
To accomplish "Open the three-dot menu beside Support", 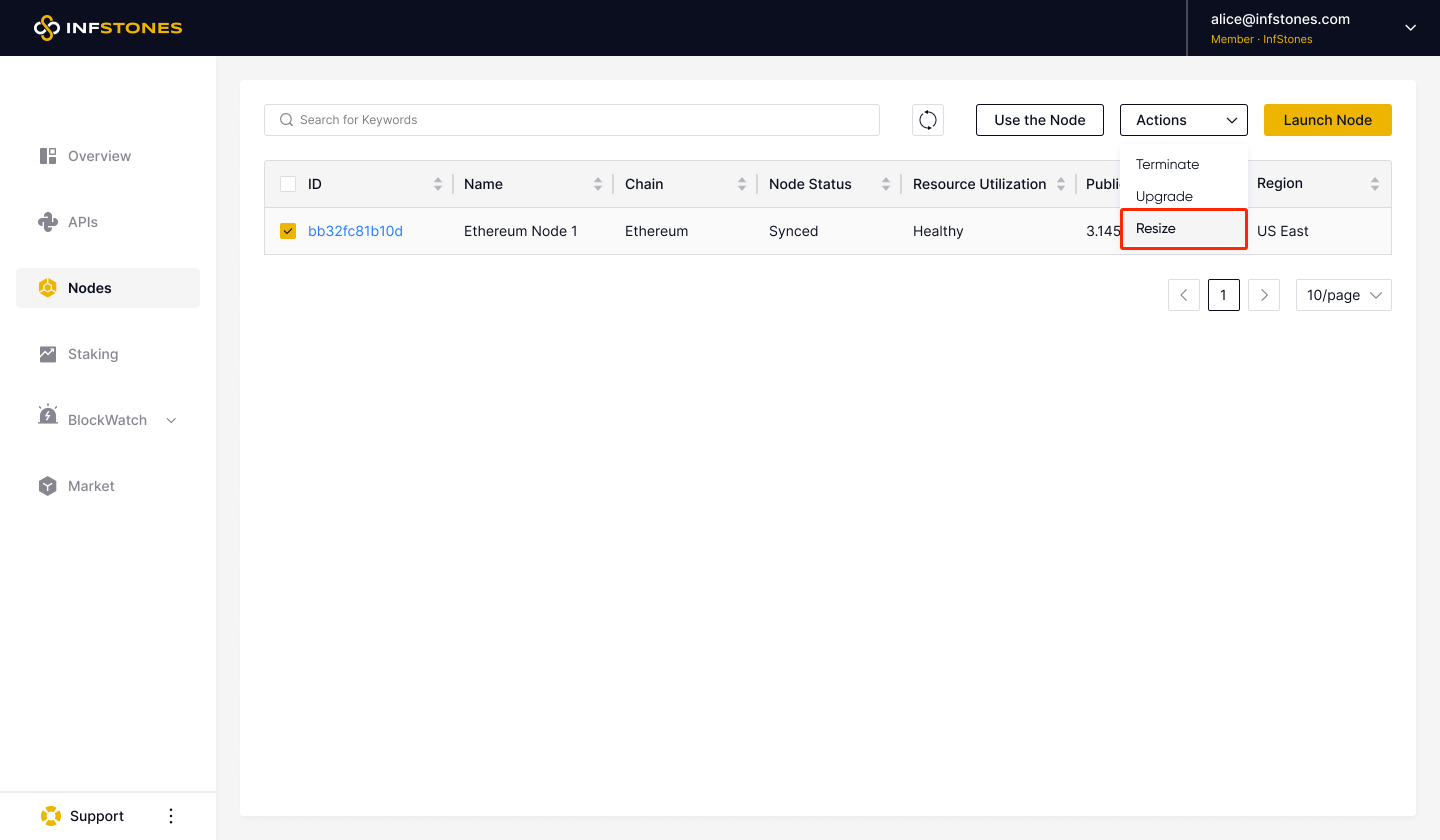I will (171, 815).
